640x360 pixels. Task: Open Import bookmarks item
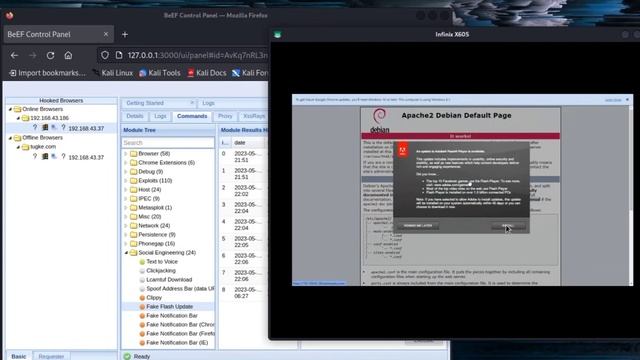click(48, 73)
